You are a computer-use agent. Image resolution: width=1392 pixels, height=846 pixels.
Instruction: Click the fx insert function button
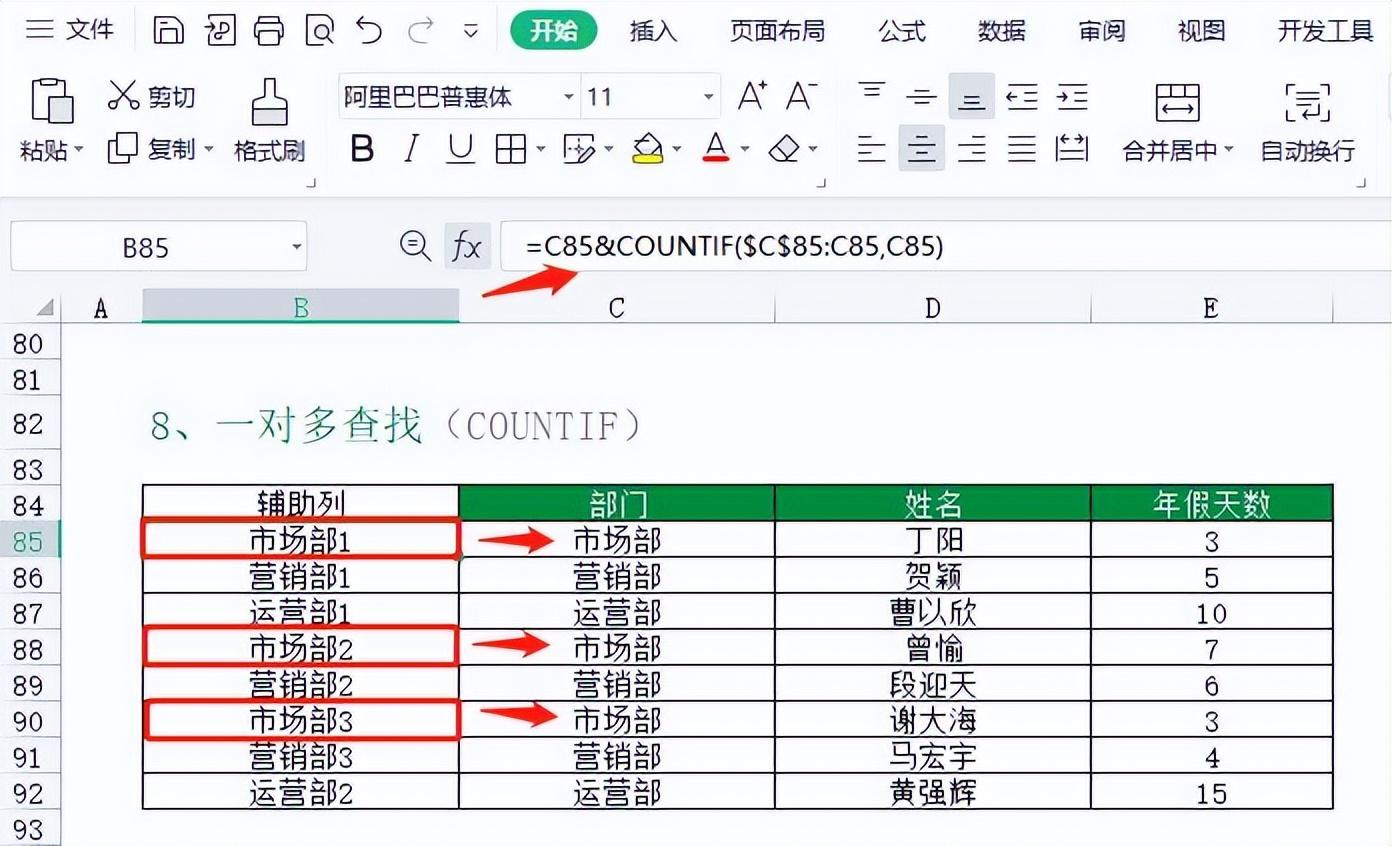467,246
